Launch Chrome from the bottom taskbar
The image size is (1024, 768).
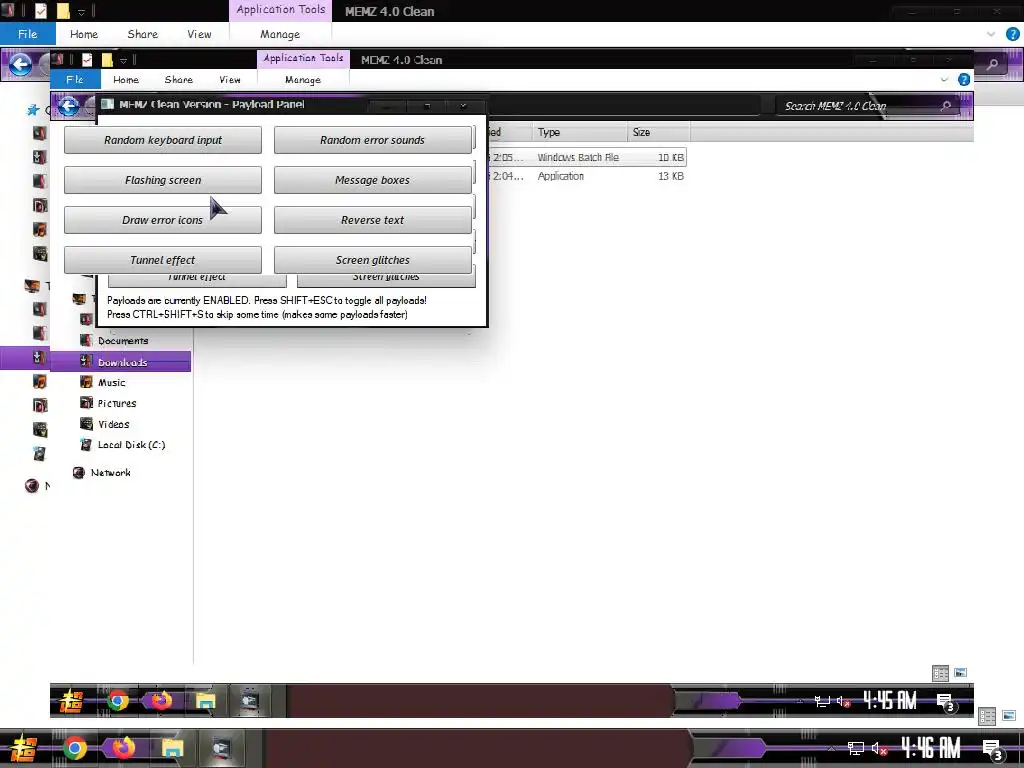pos(75,748)
